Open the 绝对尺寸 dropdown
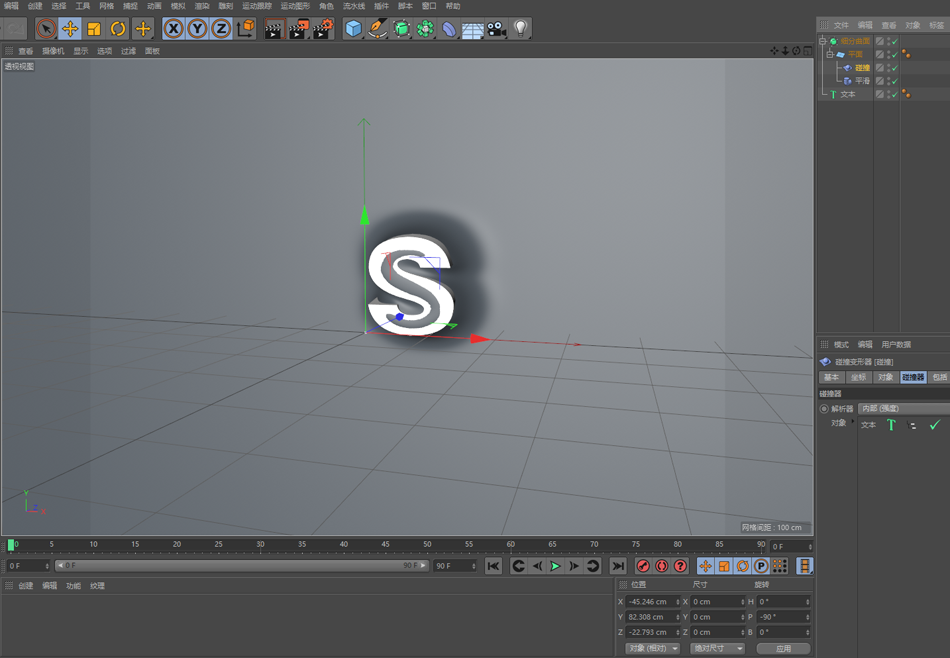Viewport: 950px width, 658px height. (x=717, y=648)
